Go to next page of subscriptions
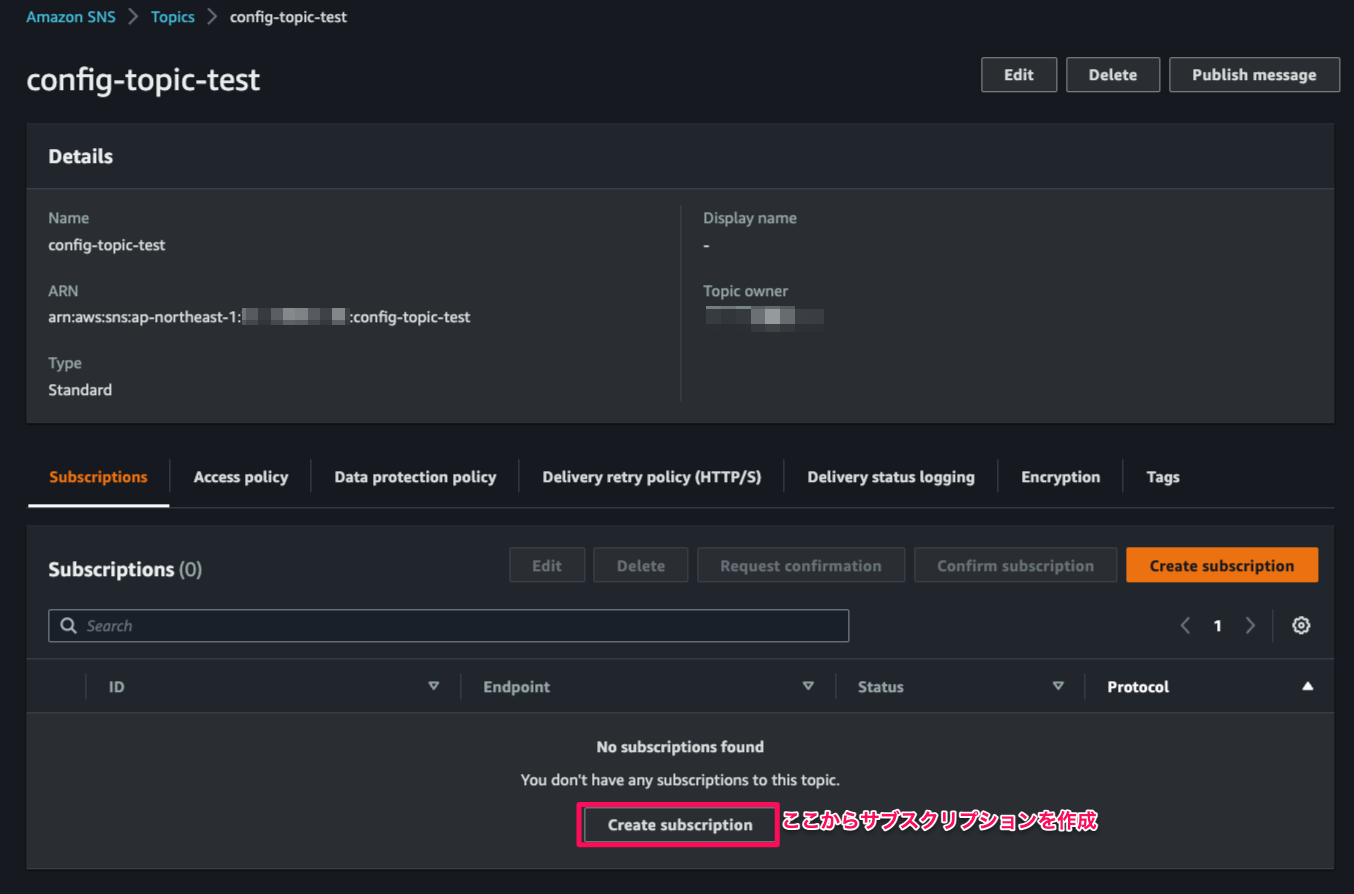Screen dimensions: 1354x894 pyautogui.click(x=1250, y=625)
